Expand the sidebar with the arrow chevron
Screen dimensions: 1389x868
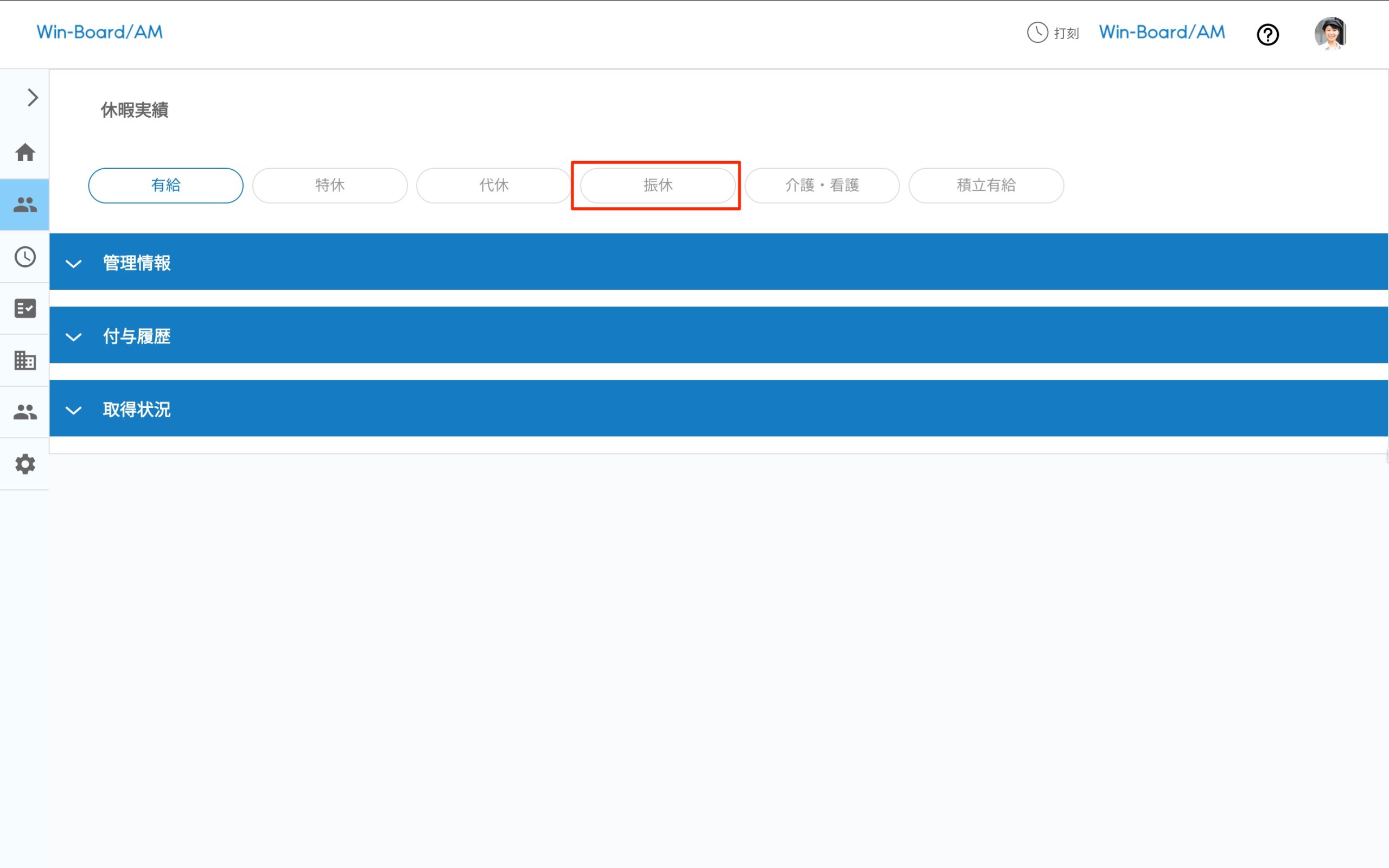click(x=32, y=98)
